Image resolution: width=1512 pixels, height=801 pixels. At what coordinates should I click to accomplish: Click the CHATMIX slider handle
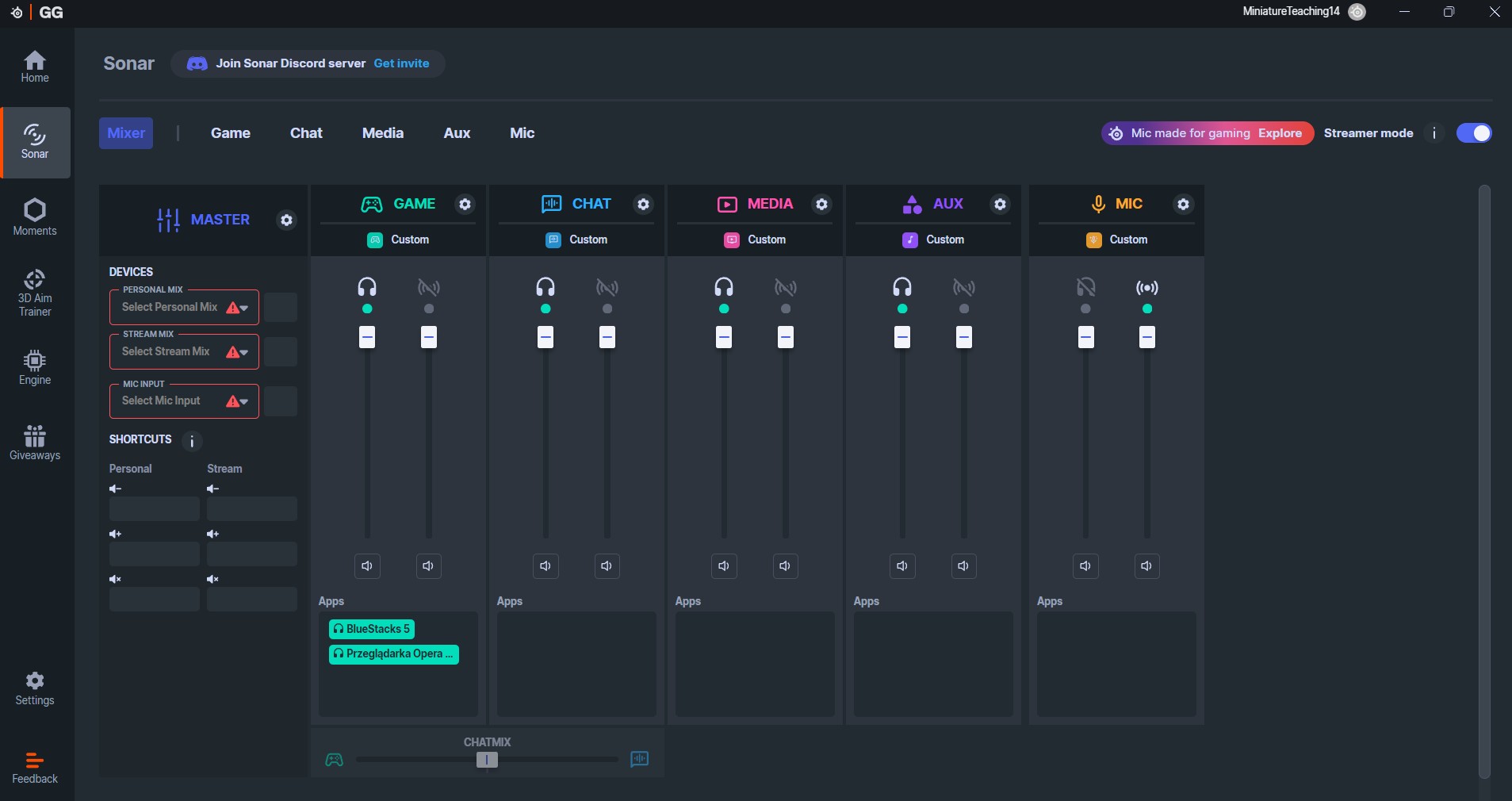[x=487, y=760]
